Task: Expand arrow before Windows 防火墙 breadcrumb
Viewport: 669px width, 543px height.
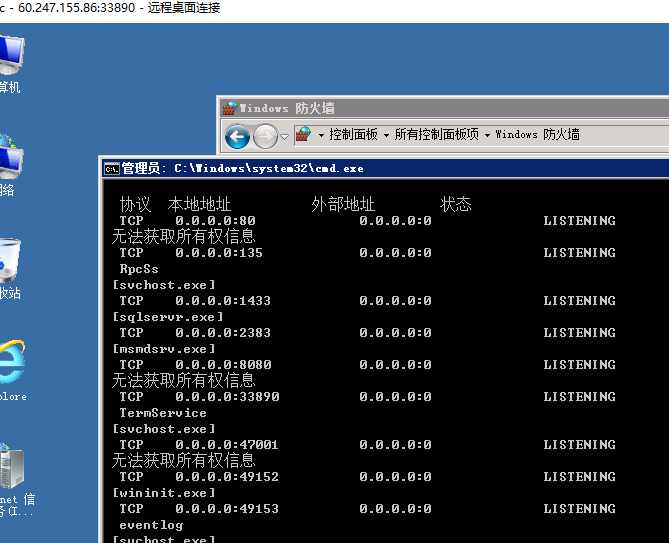Action: 488,135
